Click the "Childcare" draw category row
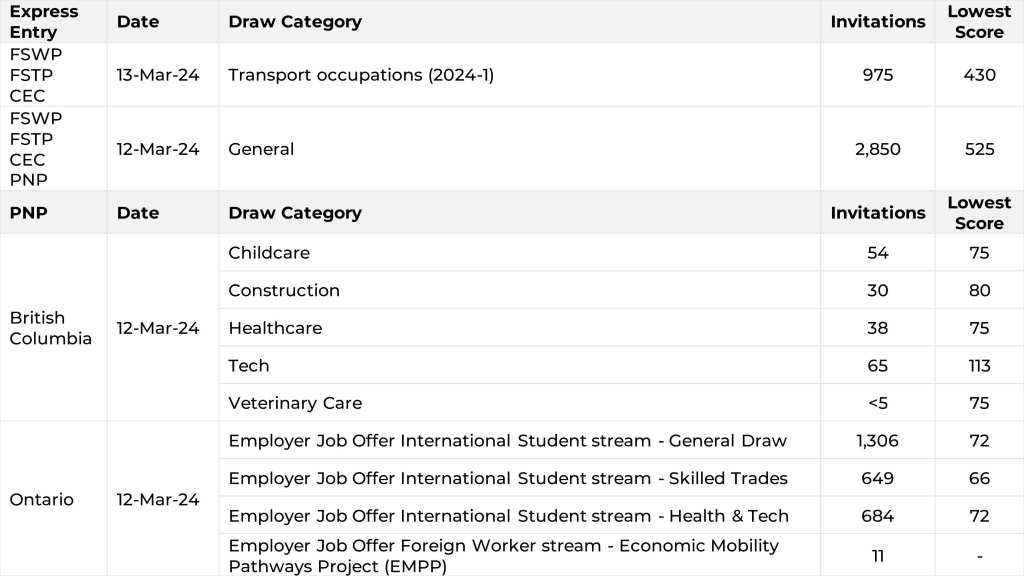Image resolution: width=1024 pixels, height=576 pixels. [269, 253]
